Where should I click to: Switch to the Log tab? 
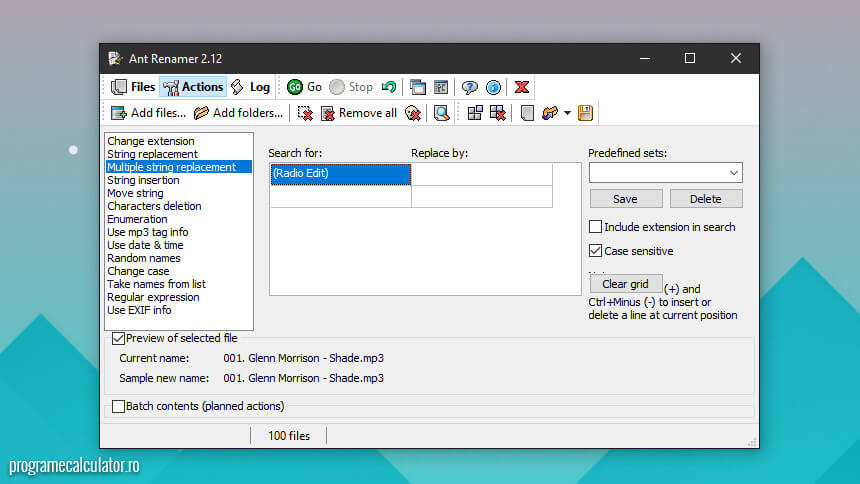click(x=250, y=87)
